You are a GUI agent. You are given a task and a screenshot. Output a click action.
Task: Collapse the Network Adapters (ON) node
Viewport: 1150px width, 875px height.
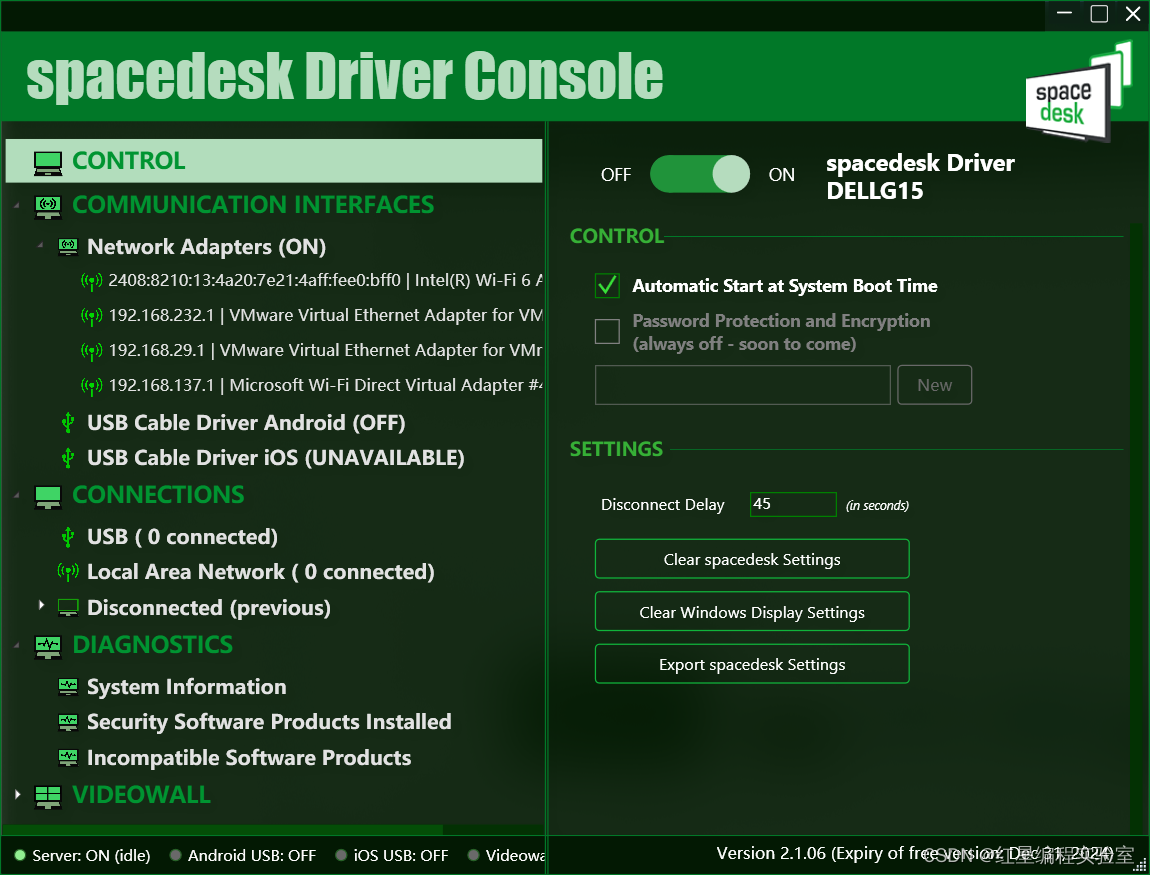click(x=41, y=246)
